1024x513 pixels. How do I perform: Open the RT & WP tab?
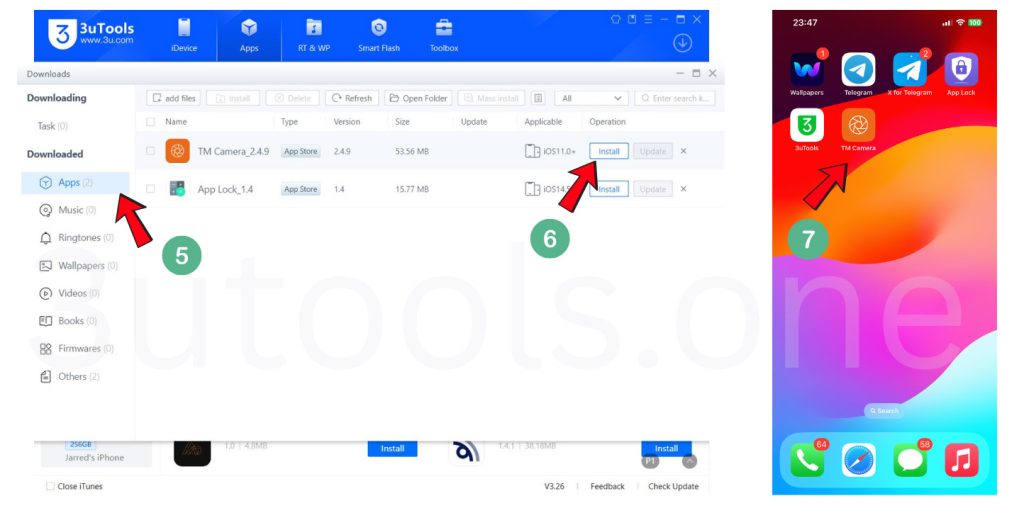pyautogui.click(x=314, y=36)
